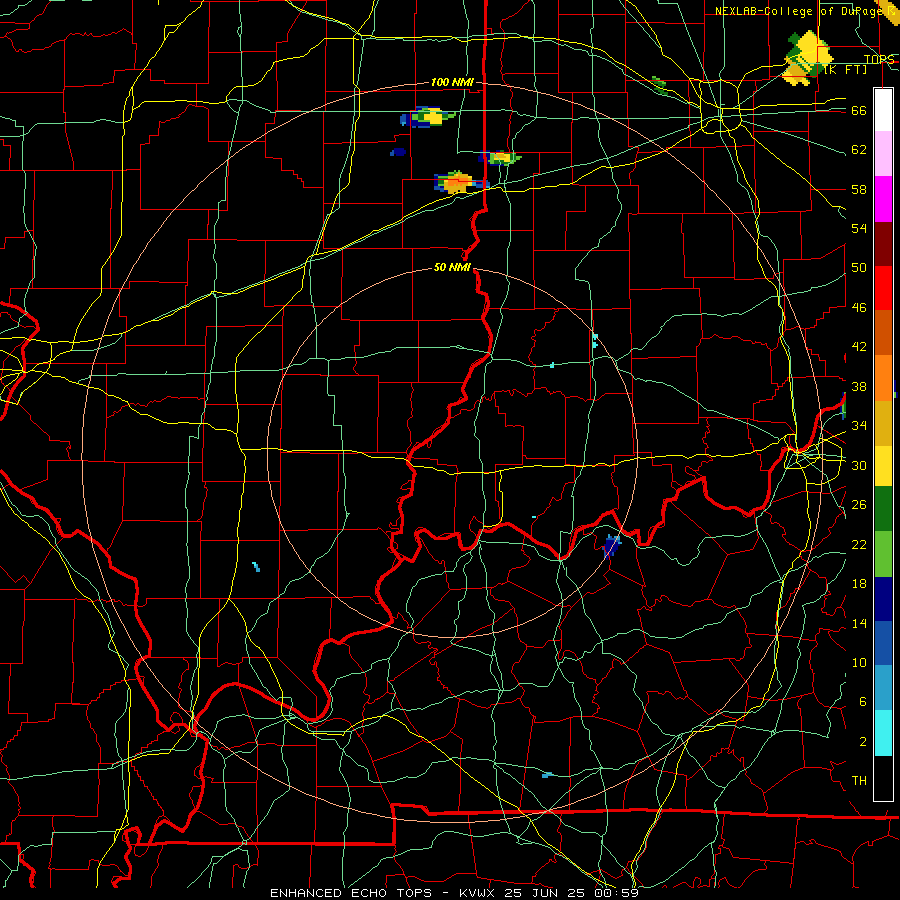Click the '18' legend value
Image resolution: width=900 pixels, height=900 pixels.
tap(859, 584)
